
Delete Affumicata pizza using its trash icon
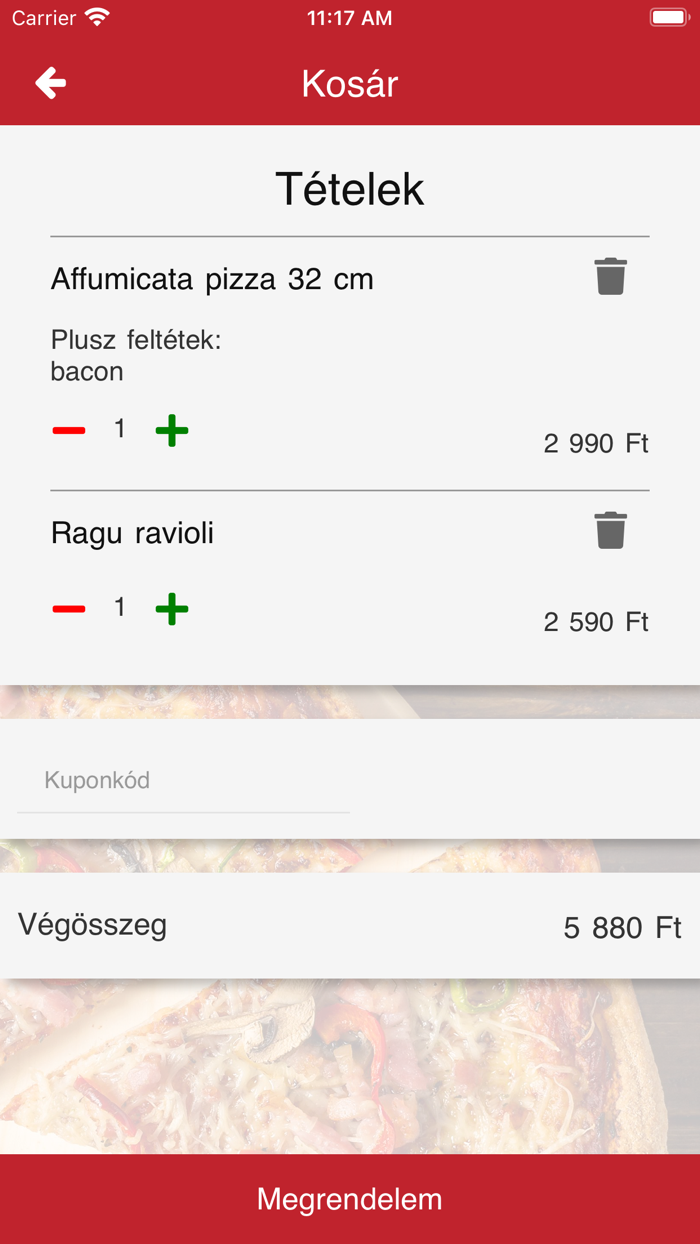pos(611,278)
